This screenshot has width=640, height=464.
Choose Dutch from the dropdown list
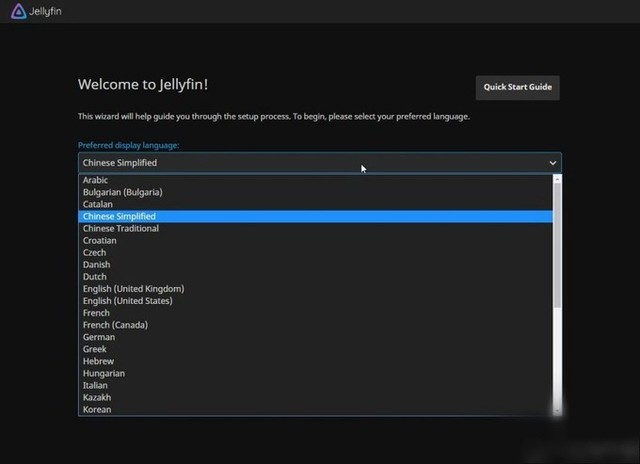(315, 277)
